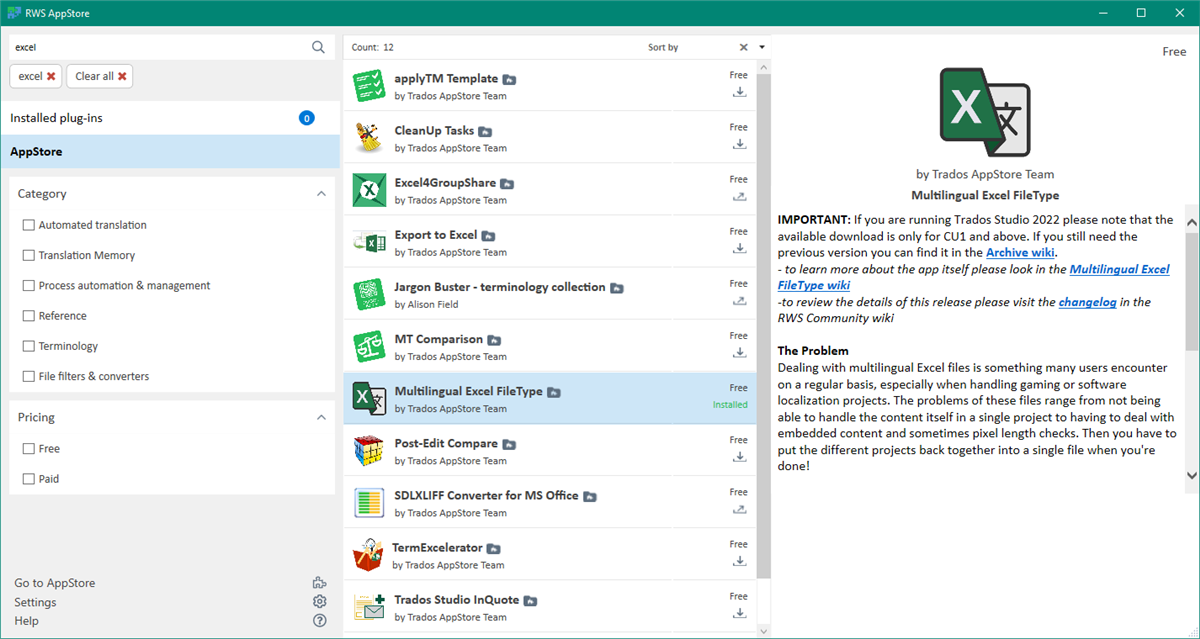Open Help from the sidebar
The height and width of the screenshot is (639, 1200).
pos(26,621)
